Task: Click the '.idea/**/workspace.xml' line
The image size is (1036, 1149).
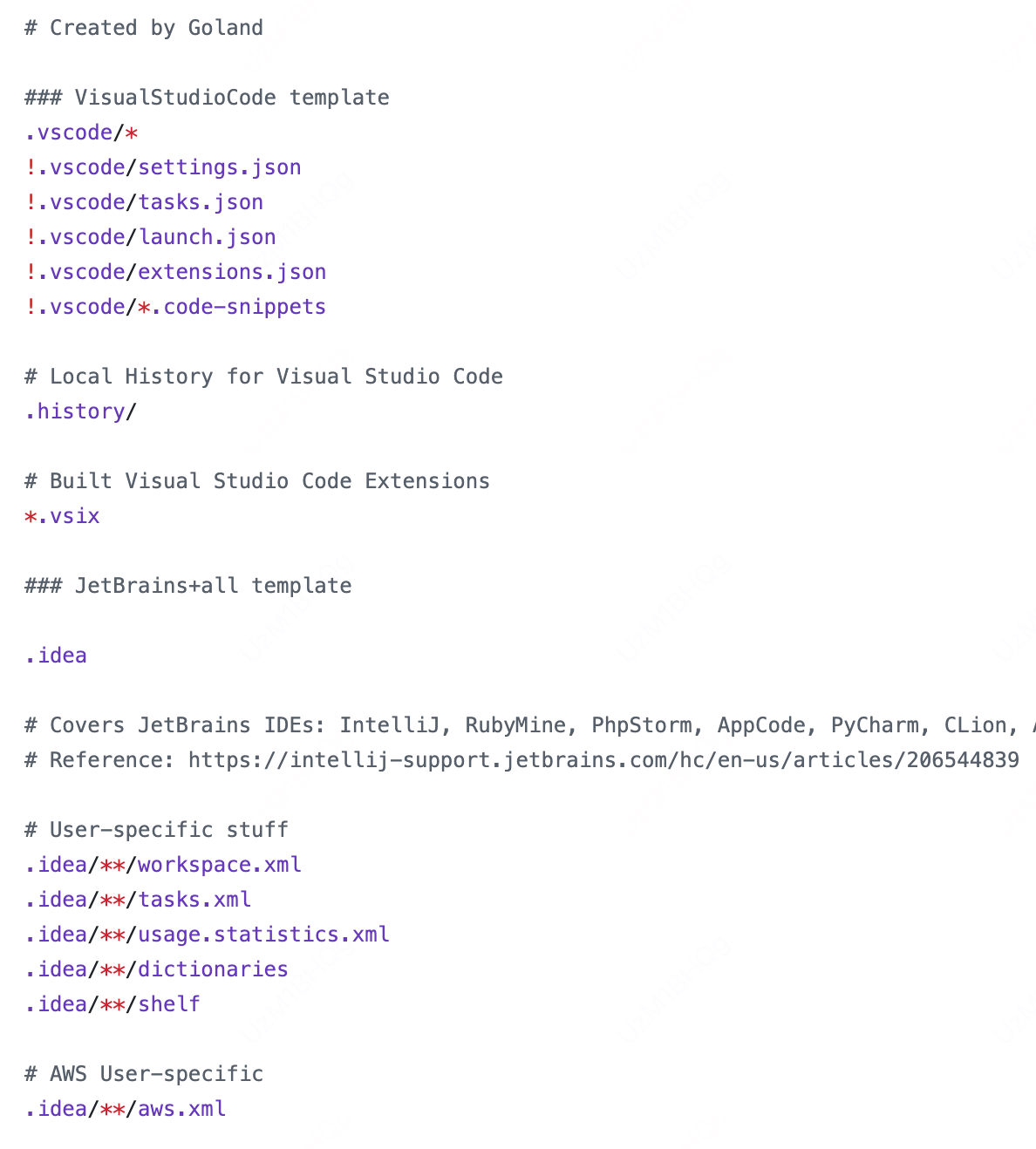Action: (163, 865)
